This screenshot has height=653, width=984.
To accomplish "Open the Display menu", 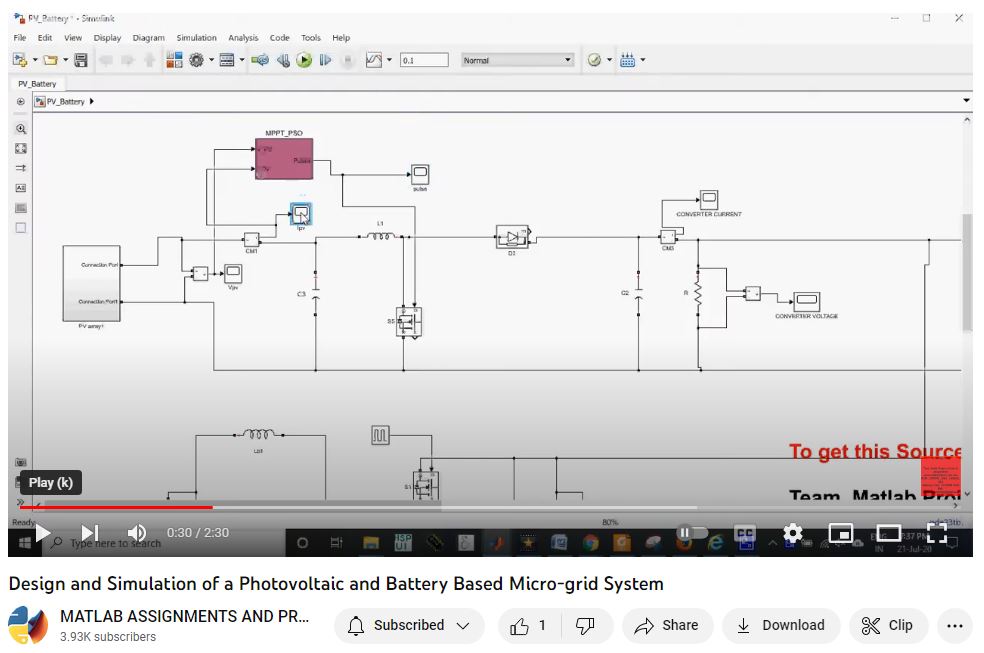I will (107, 38).
